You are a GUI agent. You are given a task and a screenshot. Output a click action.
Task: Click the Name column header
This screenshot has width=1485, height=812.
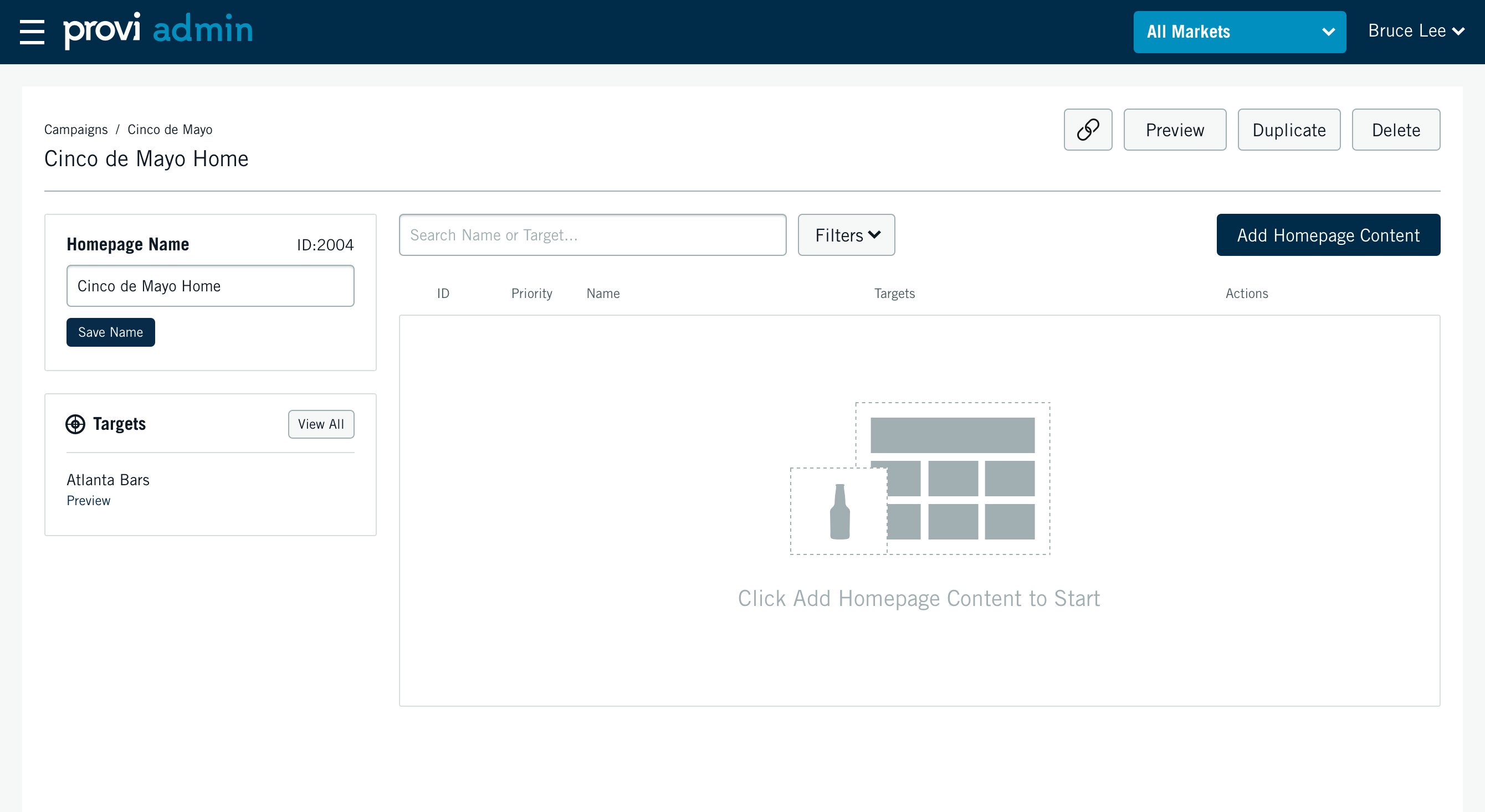[603, 294]
